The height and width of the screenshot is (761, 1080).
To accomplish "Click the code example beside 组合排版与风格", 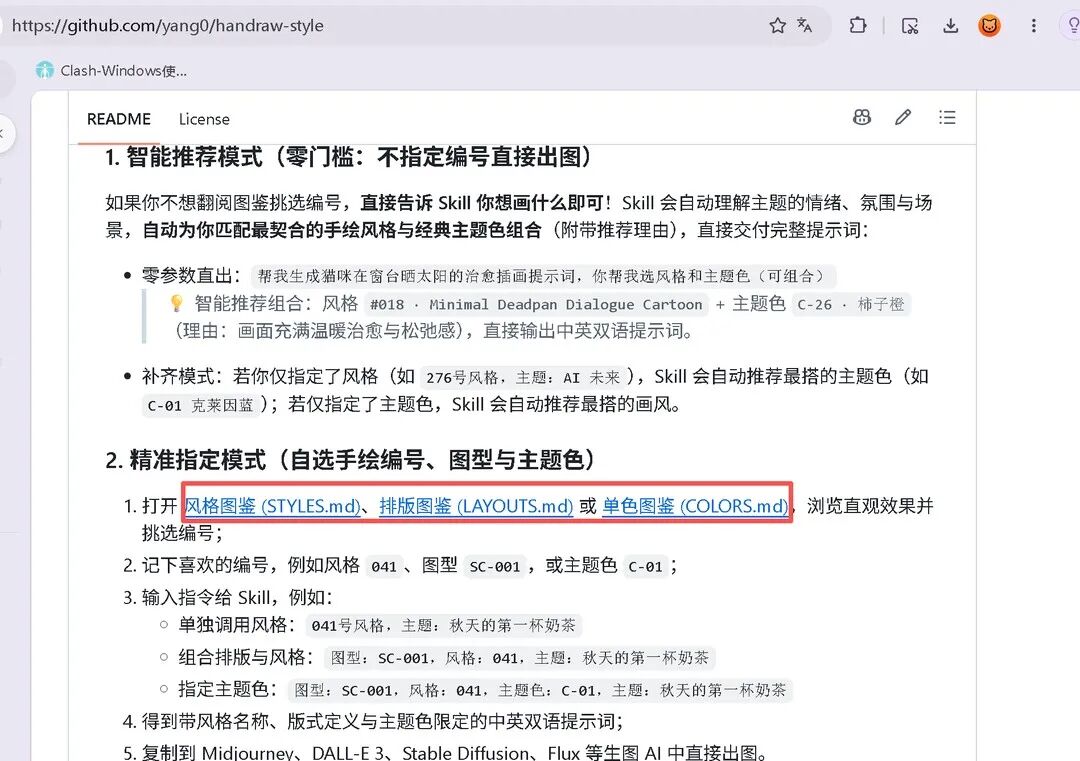I will tap(520, 658).
